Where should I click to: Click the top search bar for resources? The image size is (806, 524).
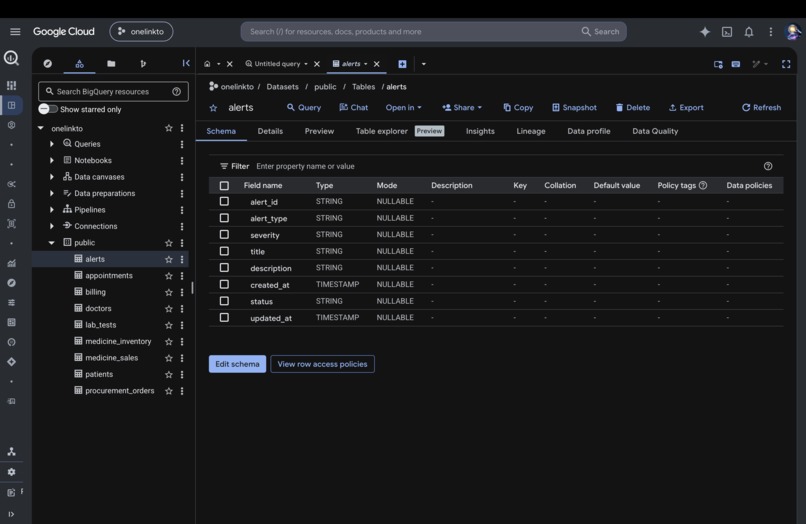[433, 32]
